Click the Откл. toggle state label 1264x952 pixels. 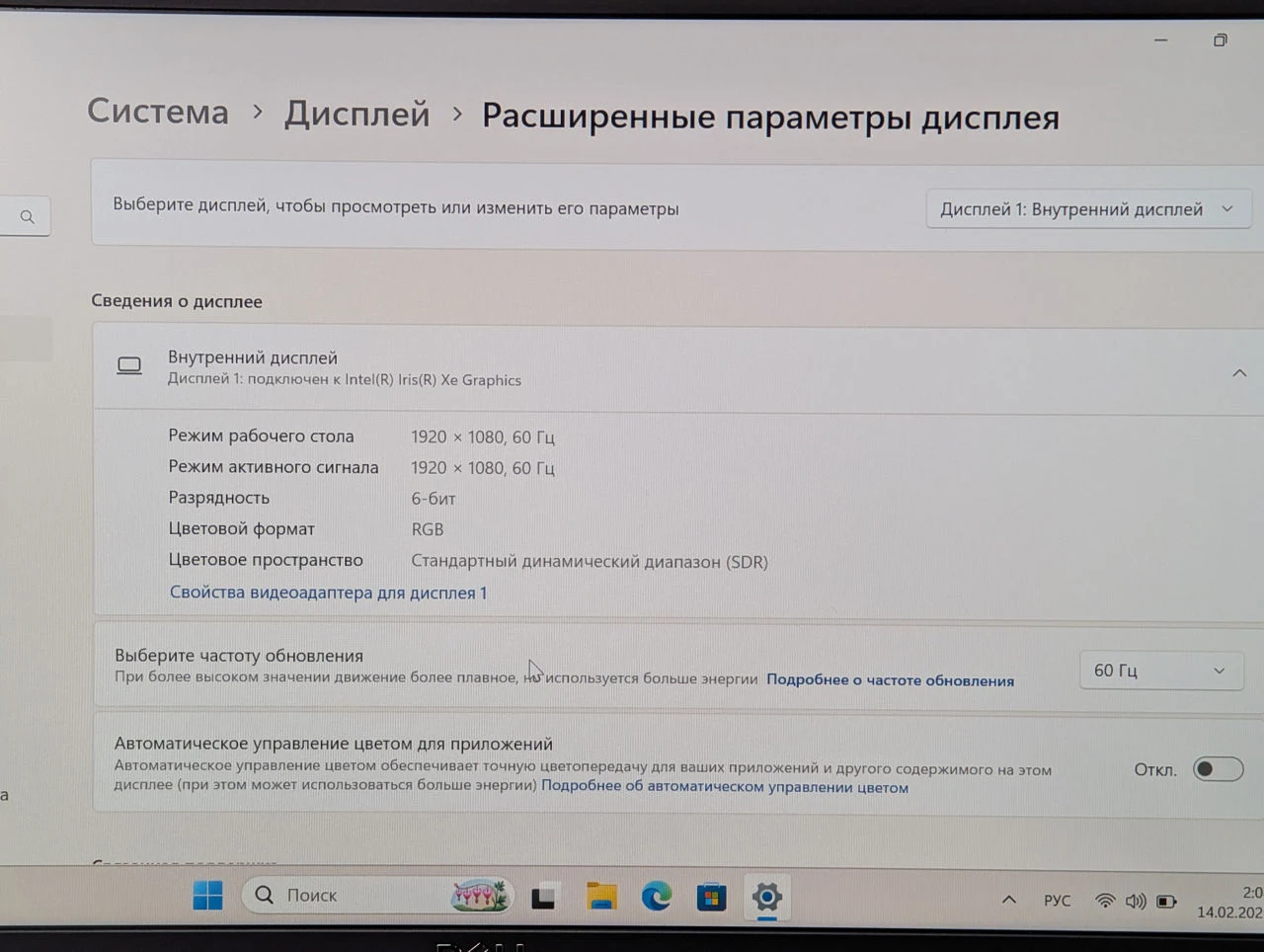tap(1155, 769)
